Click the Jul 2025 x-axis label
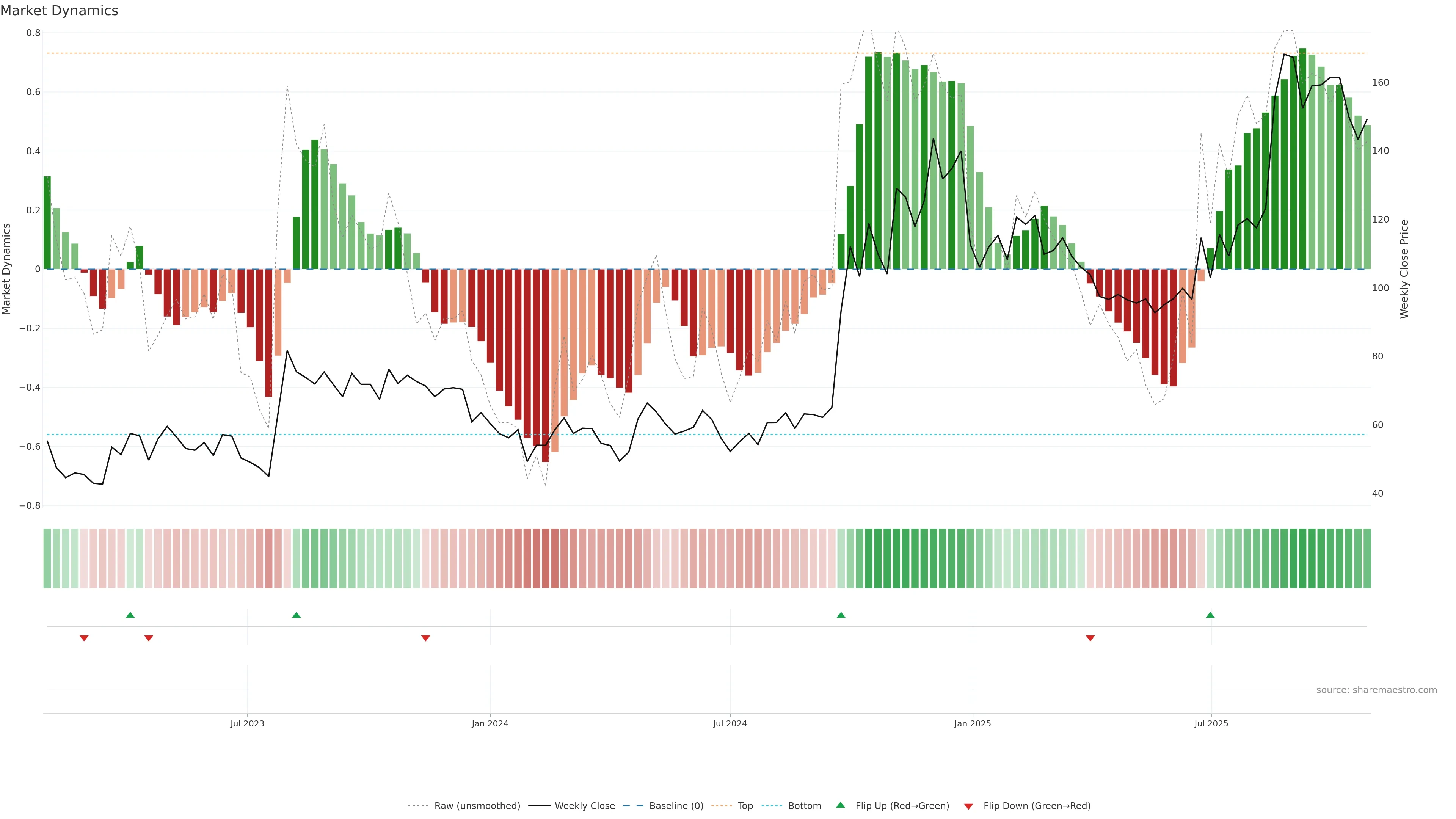 coord(1211,723)
